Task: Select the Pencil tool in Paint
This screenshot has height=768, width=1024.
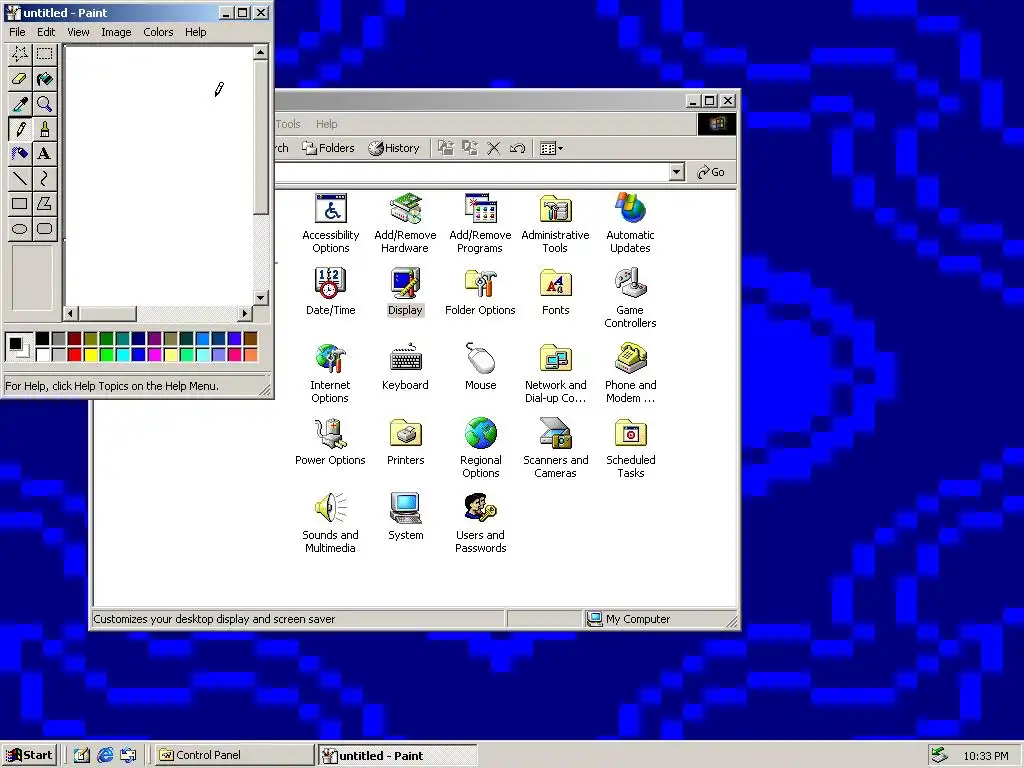Action: click(x=20, y=129)
